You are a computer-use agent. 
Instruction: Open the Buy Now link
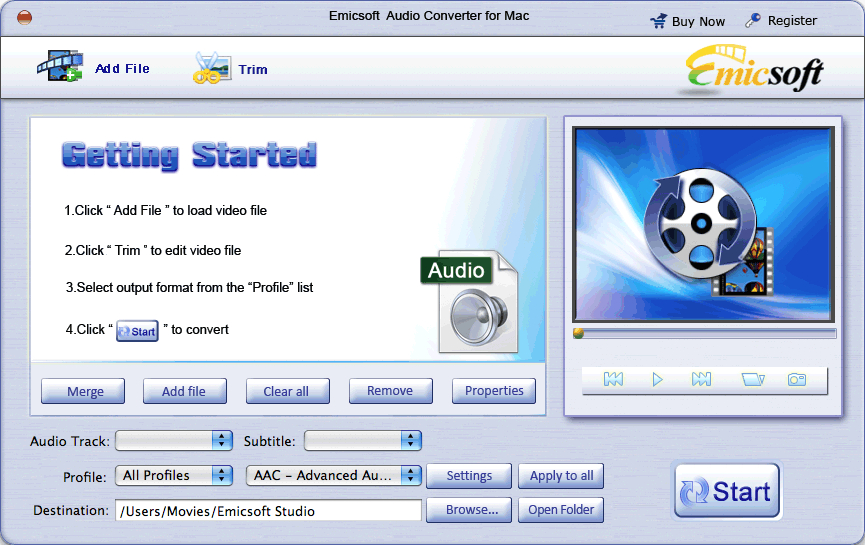click(698, 22)
